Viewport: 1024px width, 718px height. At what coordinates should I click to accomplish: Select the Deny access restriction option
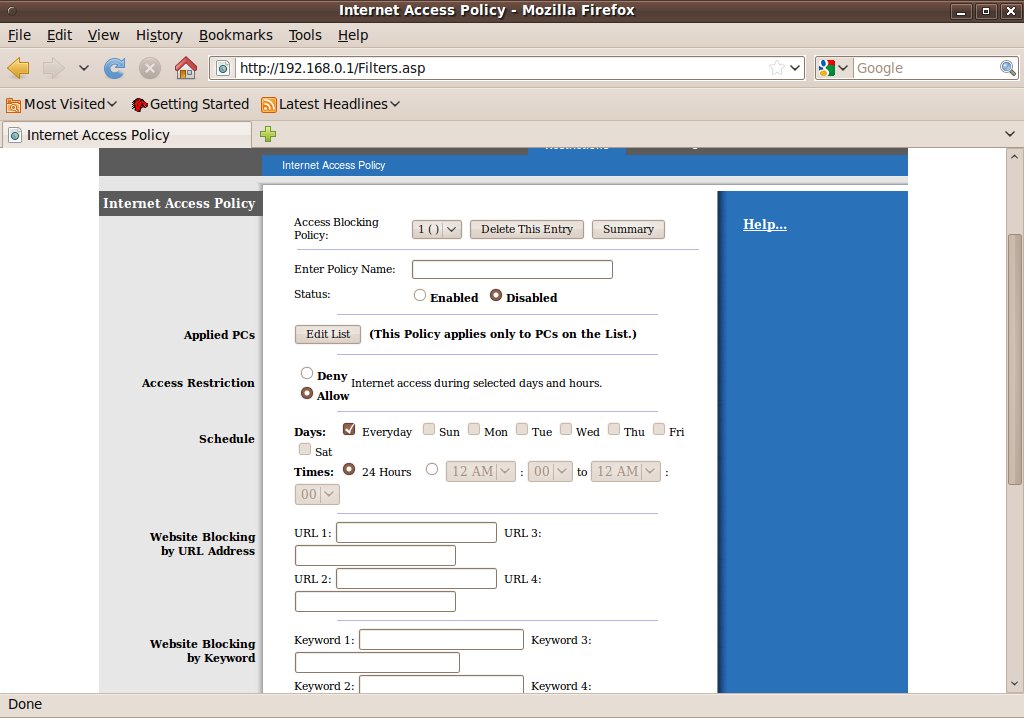coord(308,373)
